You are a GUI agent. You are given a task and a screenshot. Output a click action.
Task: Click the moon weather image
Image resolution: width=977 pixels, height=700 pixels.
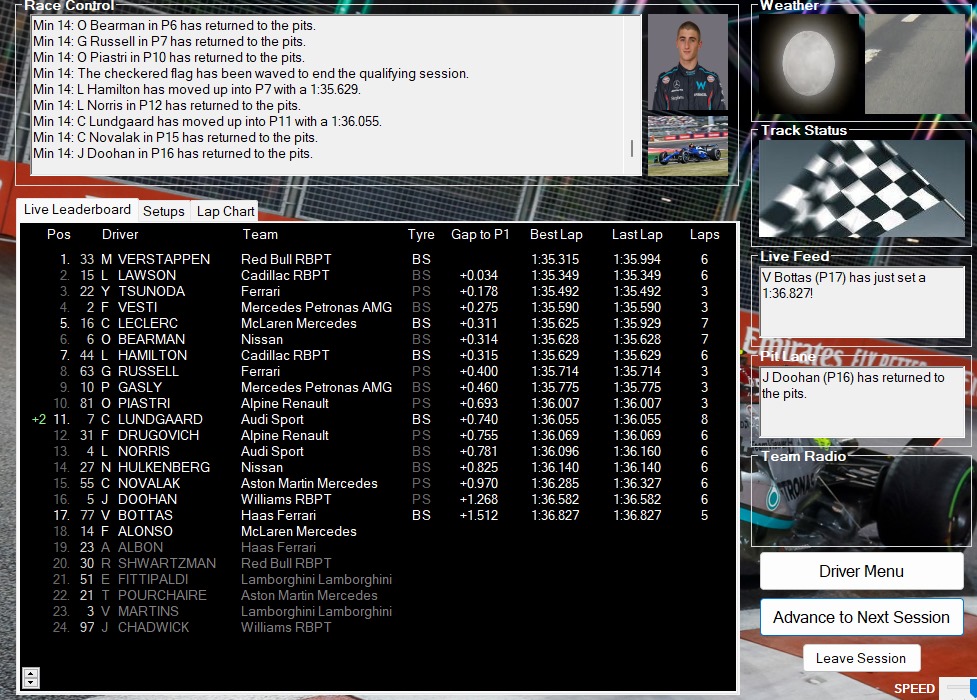808,64
